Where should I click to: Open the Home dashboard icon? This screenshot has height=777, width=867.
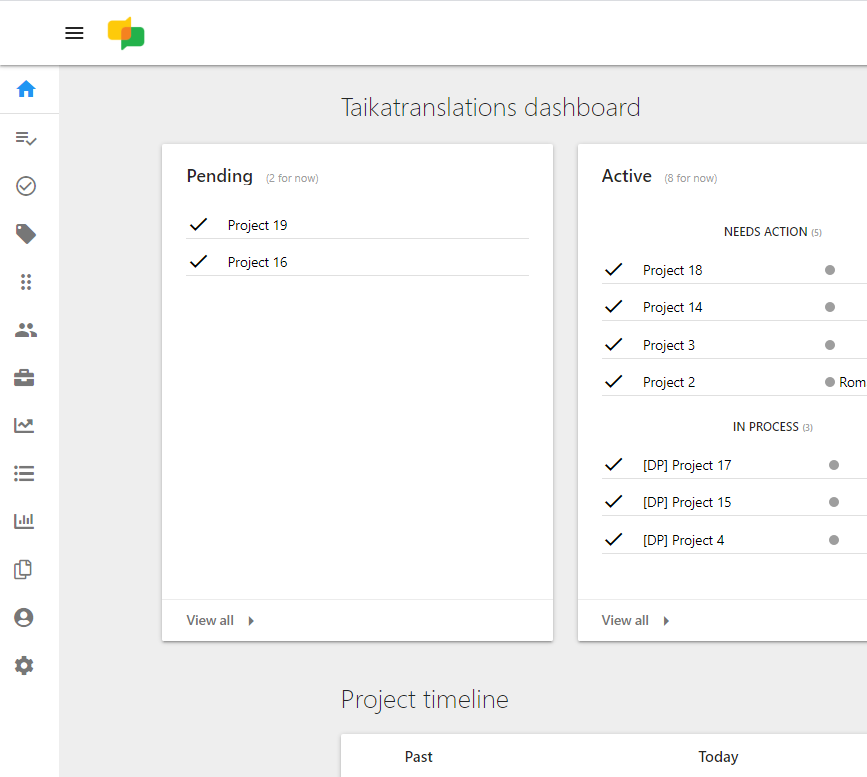click(25, 89)
